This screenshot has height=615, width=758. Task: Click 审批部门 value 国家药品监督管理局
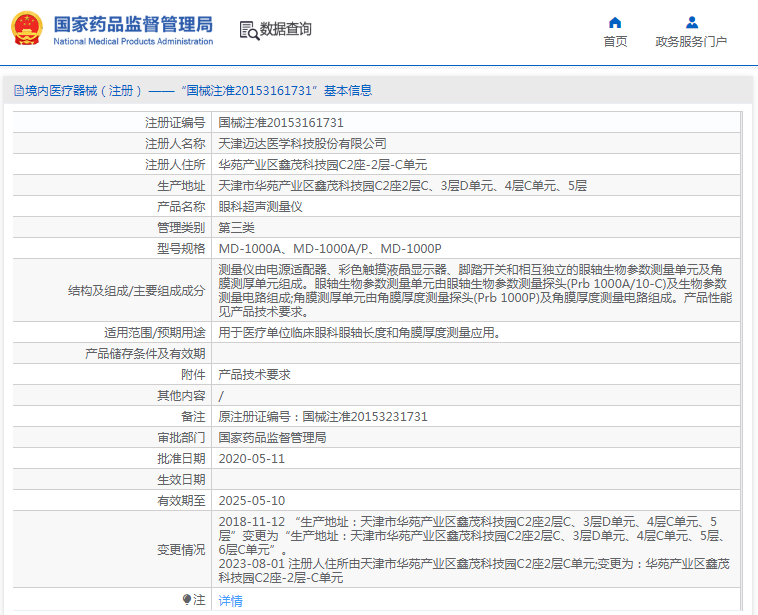coord(273,438)
